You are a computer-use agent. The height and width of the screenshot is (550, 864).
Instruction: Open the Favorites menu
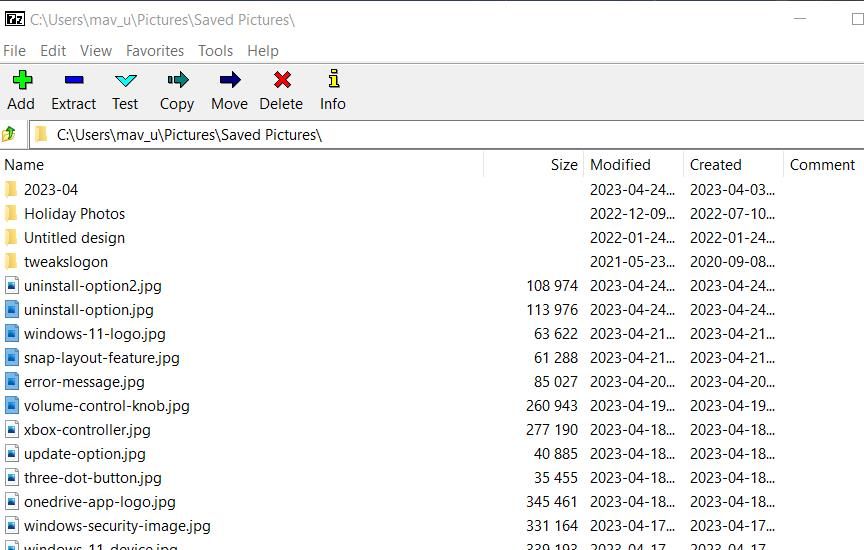(155, 51)
